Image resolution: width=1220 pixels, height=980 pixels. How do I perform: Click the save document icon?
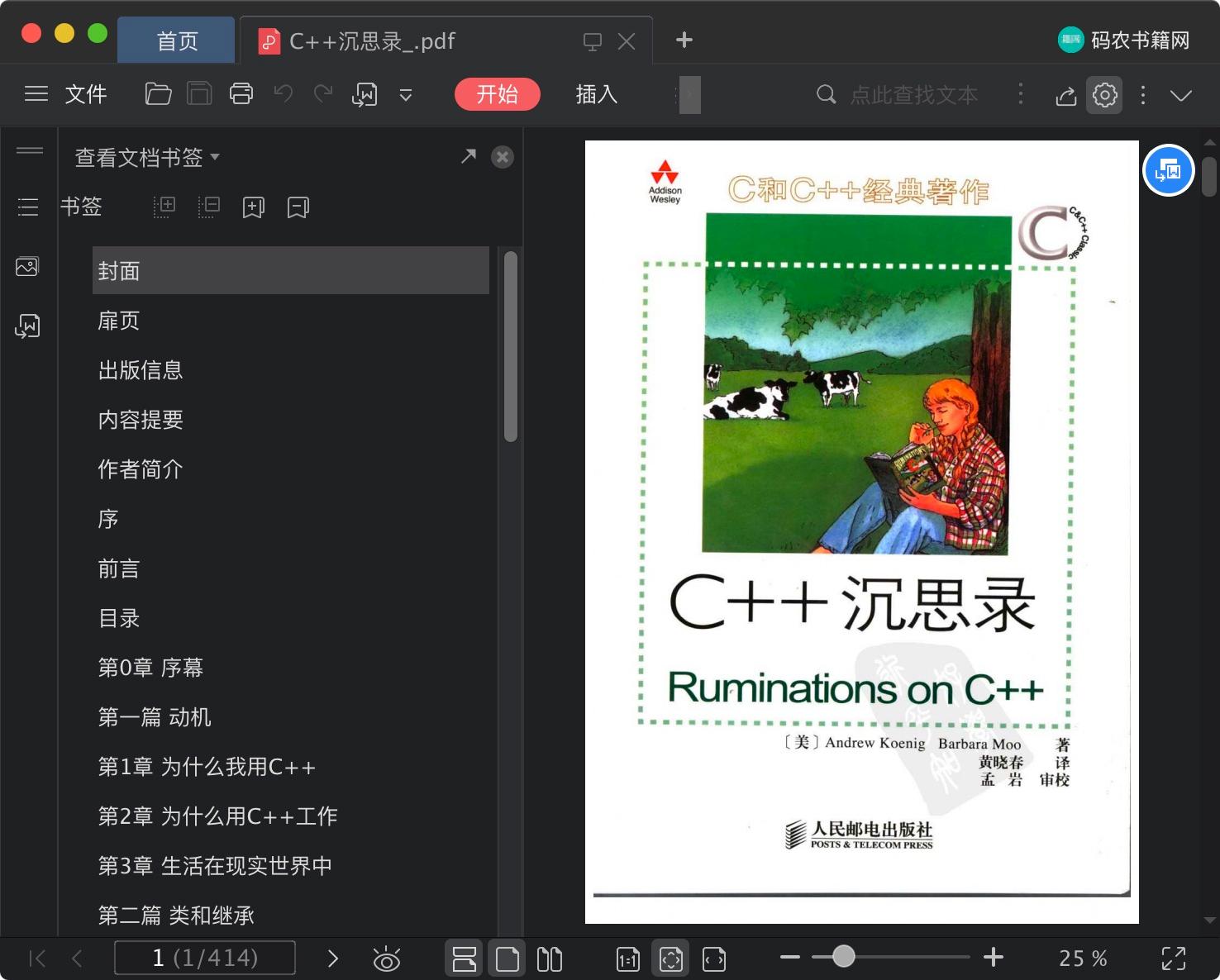pos(199,94)
